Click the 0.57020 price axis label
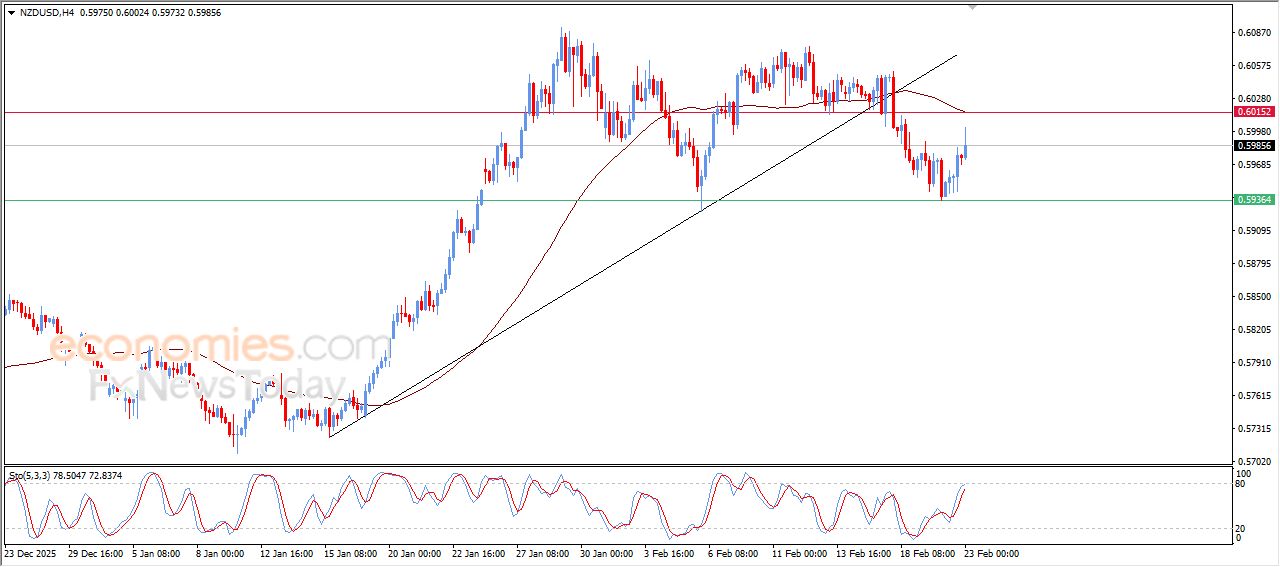1280x567 pixels. click(x=1254, y=462)
